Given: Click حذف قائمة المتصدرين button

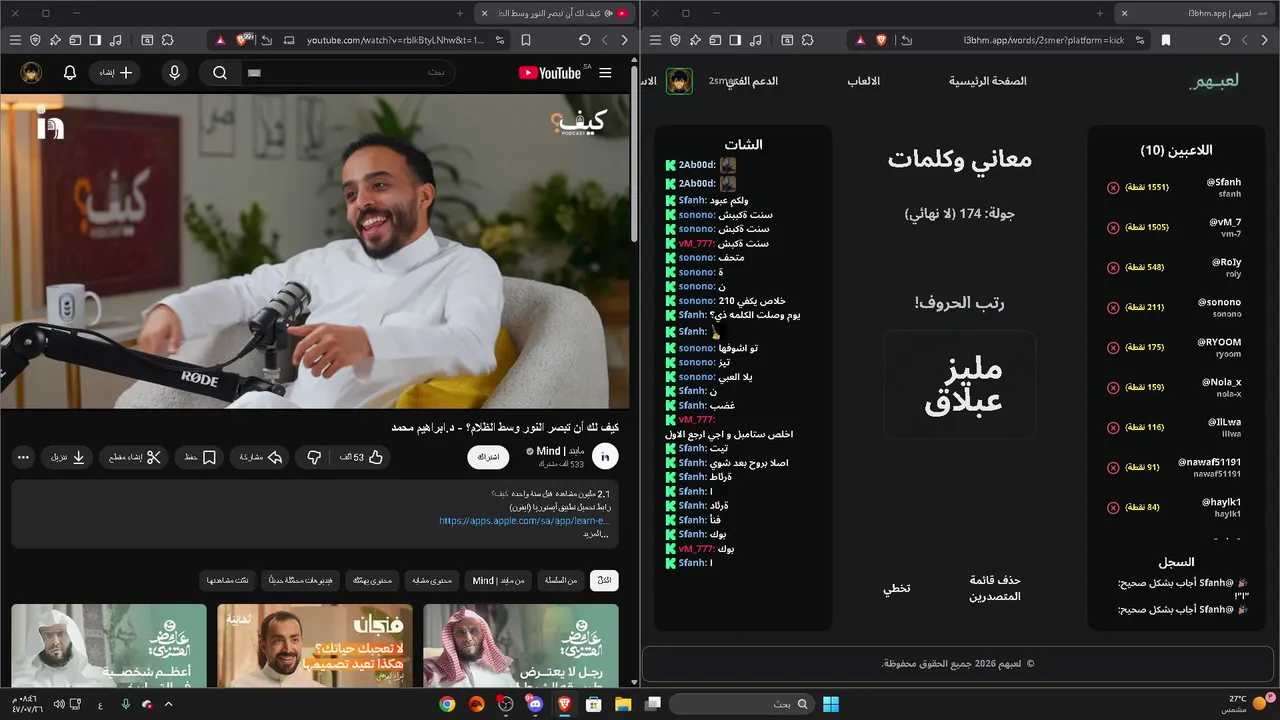Looking at the screenshot, I should [994, 588].
